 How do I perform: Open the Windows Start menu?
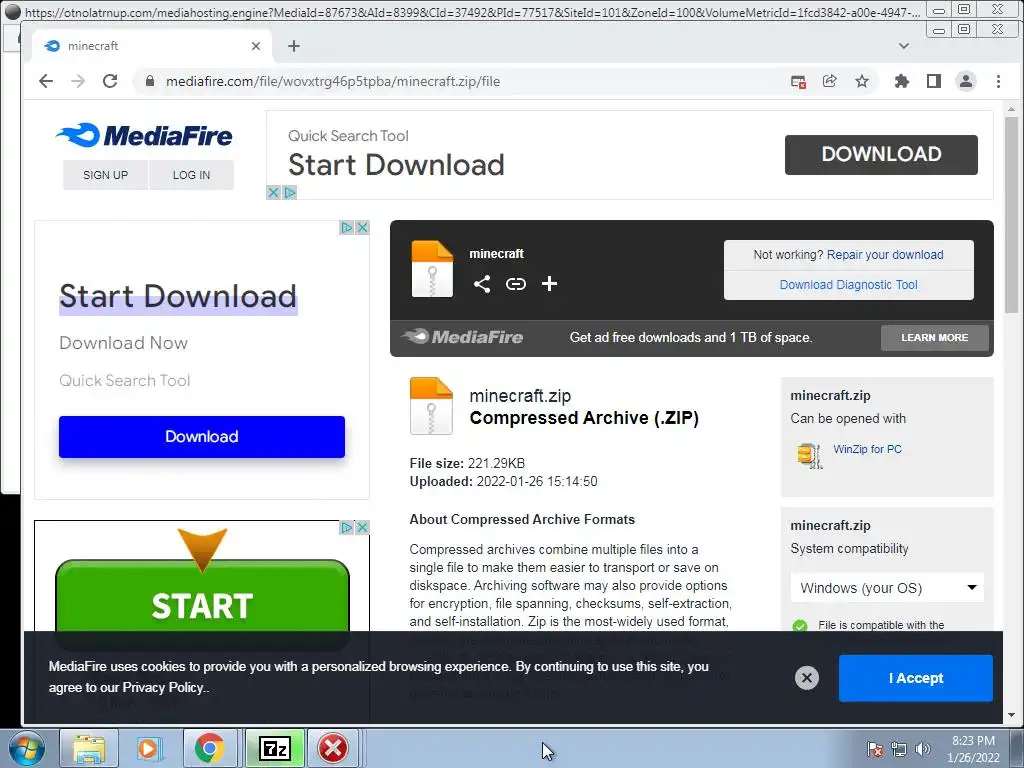[x=27, y=748]
